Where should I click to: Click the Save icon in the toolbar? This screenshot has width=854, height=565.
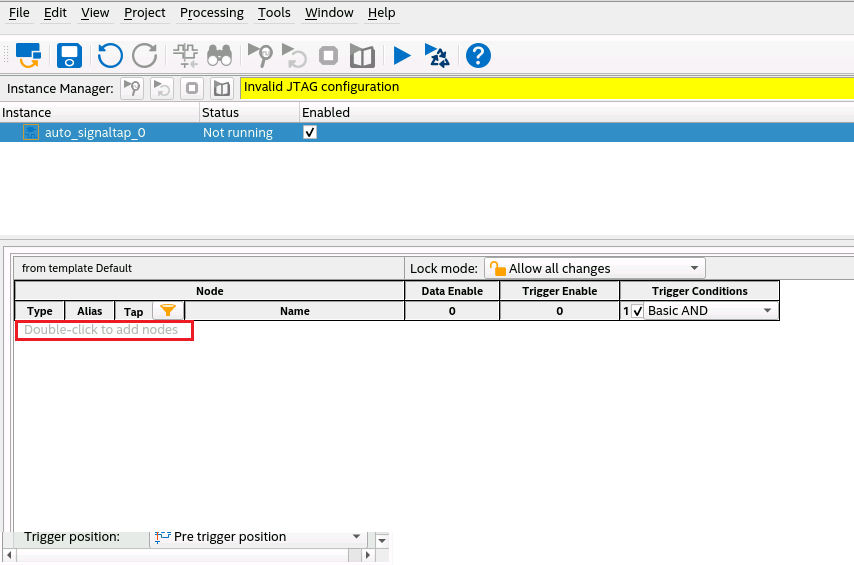69,55
